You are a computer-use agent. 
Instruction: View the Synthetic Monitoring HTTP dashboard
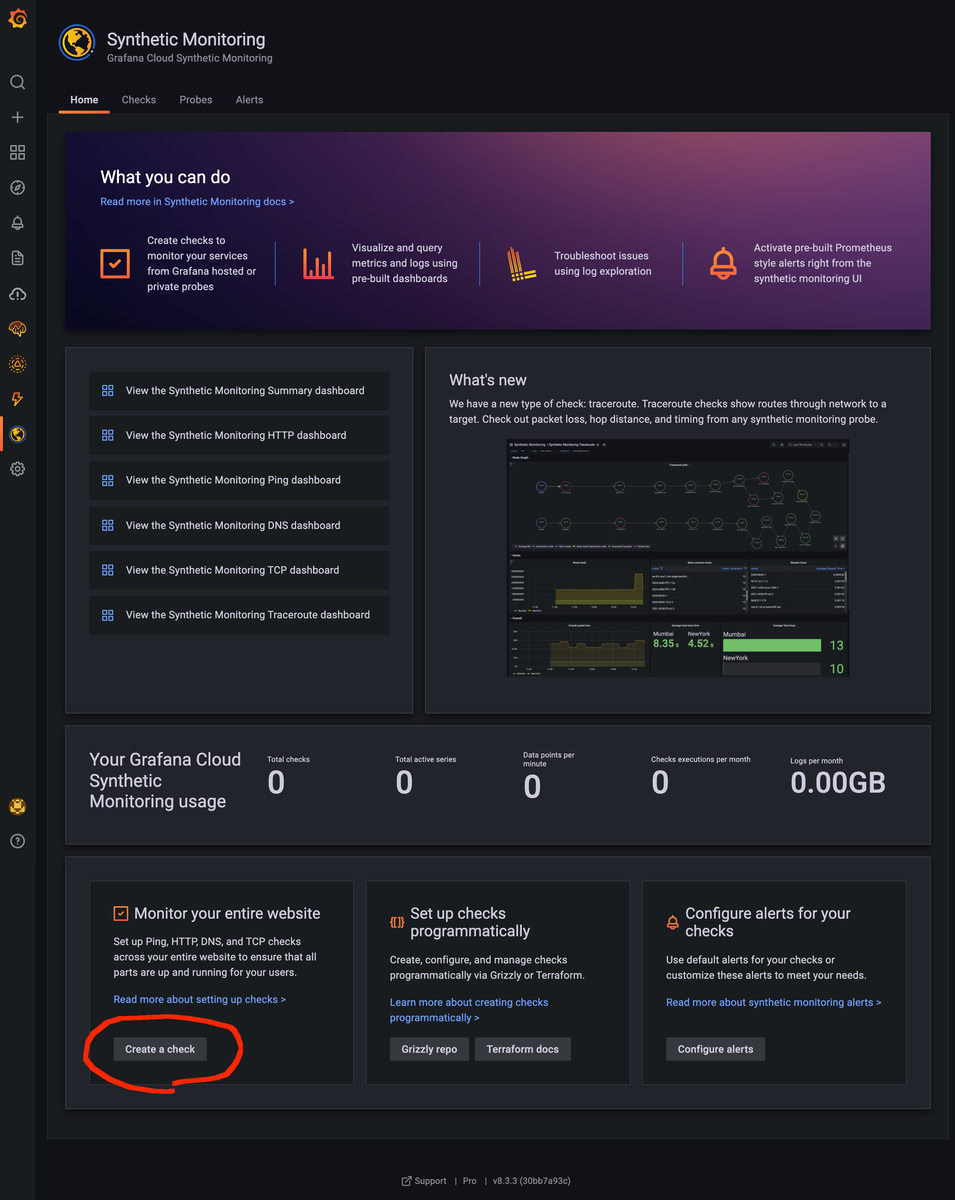coord(239,436)
